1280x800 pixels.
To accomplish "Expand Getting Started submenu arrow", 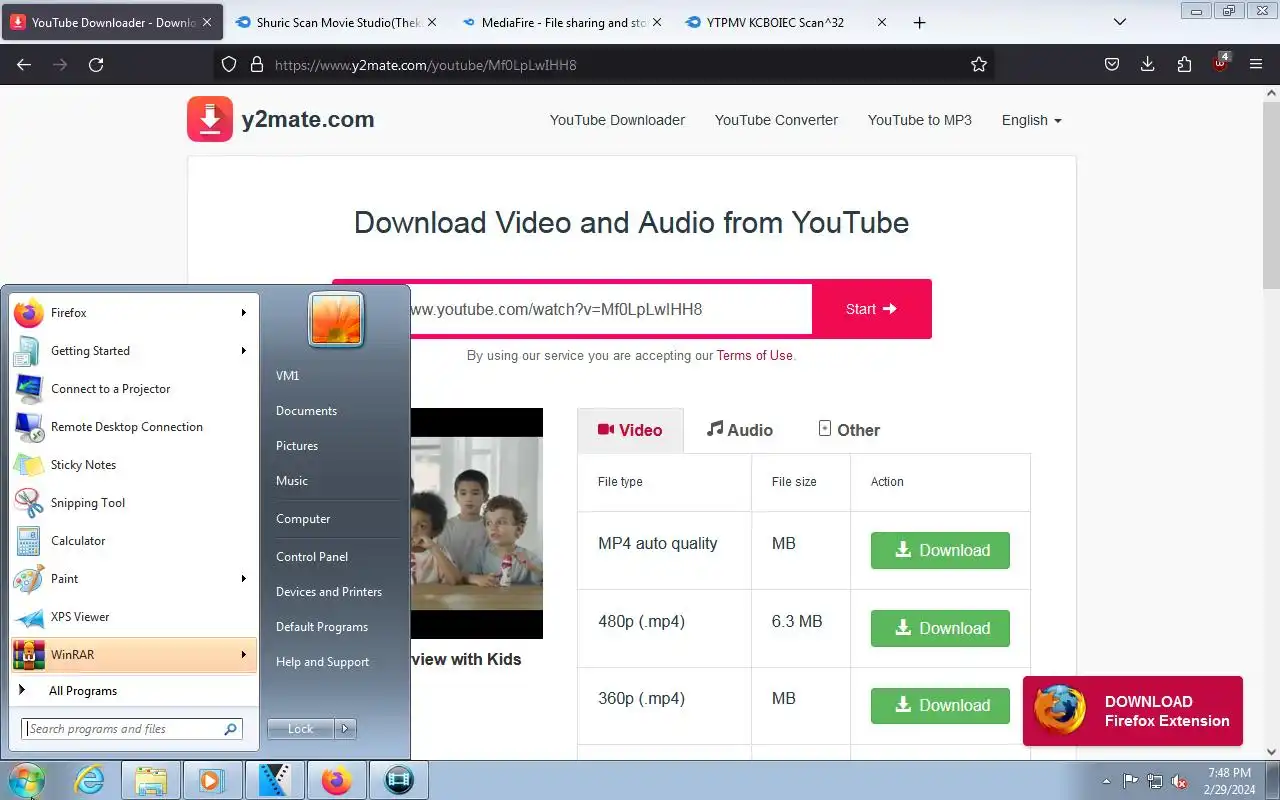I will point(243,351).
